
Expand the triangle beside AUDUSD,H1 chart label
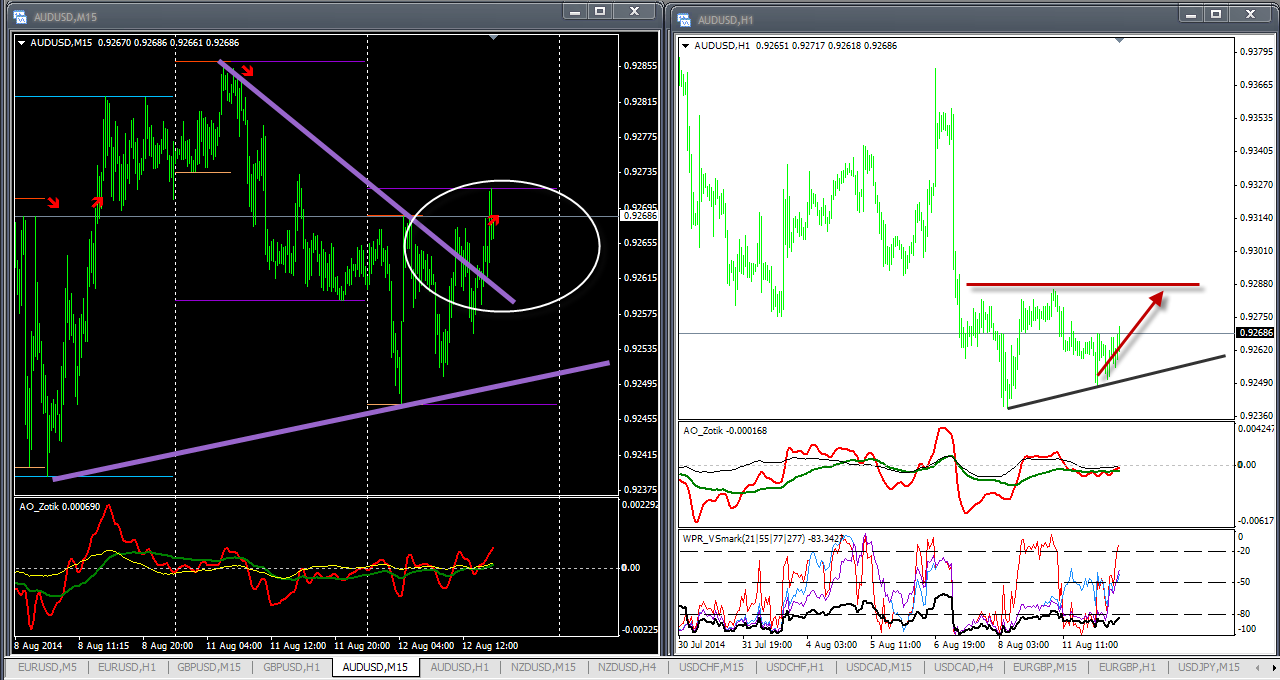[x=686, y=46]
